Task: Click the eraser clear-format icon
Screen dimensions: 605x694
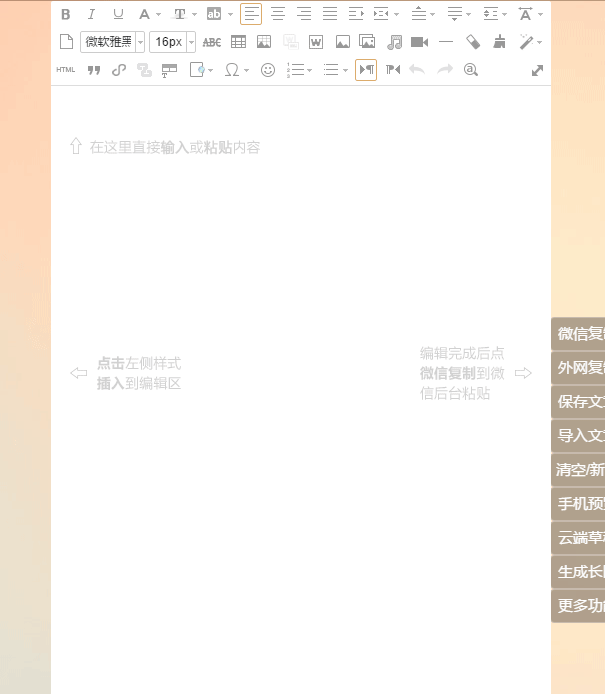Action: [473, 42]
